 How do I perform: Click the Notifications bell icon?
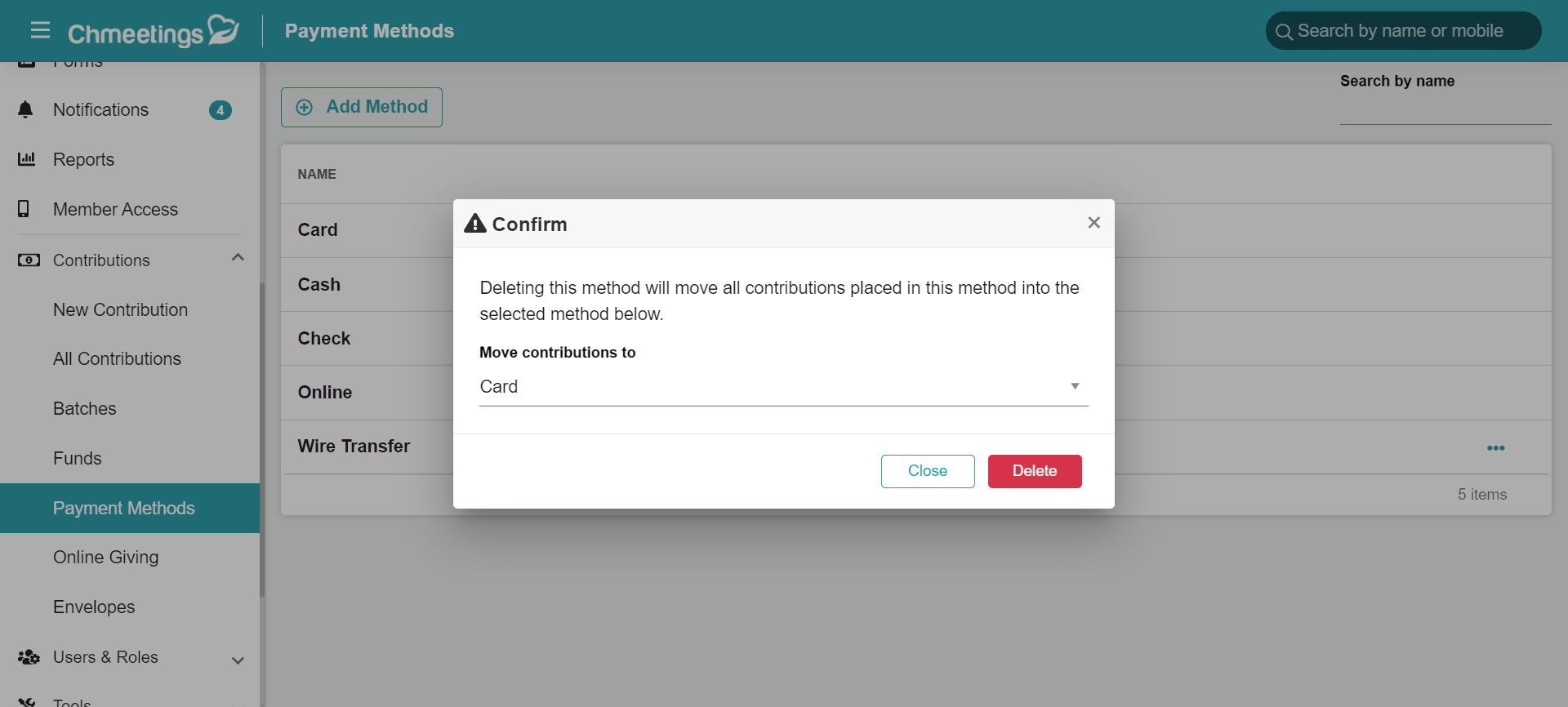click(25, 109)
